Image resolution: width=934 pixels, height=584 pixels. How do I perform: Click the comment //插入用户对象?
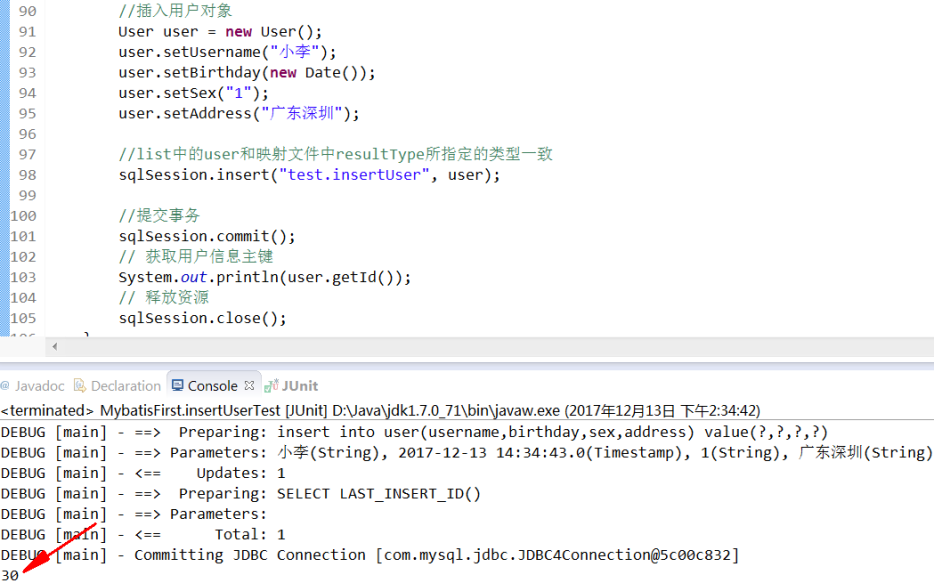coord(175,11)
